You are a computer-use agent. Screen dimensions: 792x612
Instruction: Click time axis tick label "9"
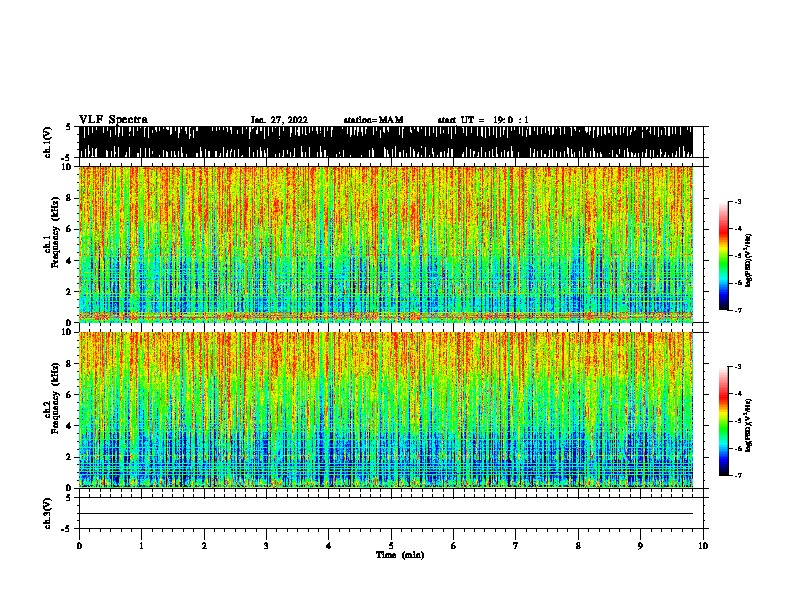coord(641,546)
